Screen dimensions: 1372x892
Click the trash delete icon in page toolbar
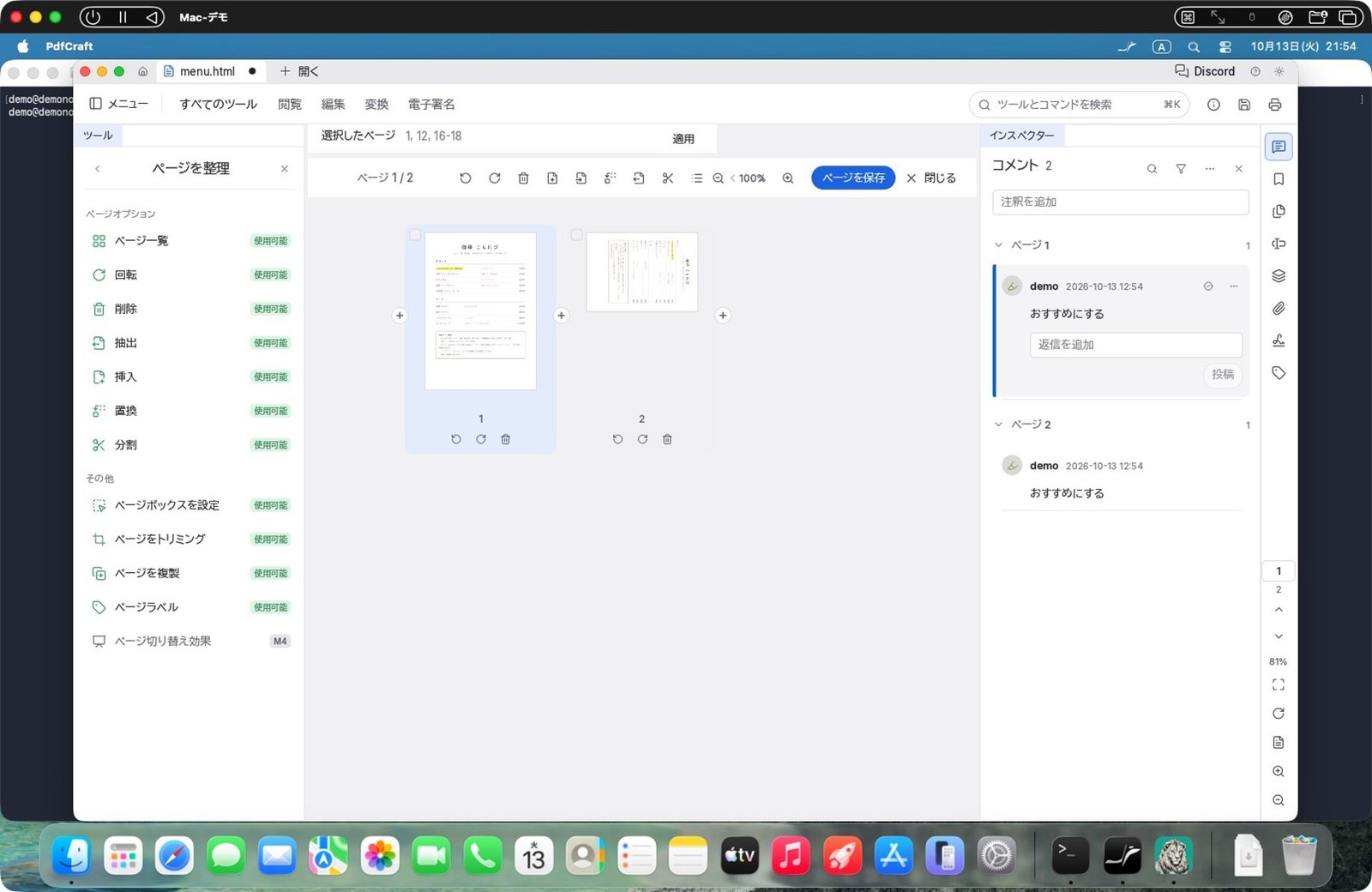click(x=523, y=178)
